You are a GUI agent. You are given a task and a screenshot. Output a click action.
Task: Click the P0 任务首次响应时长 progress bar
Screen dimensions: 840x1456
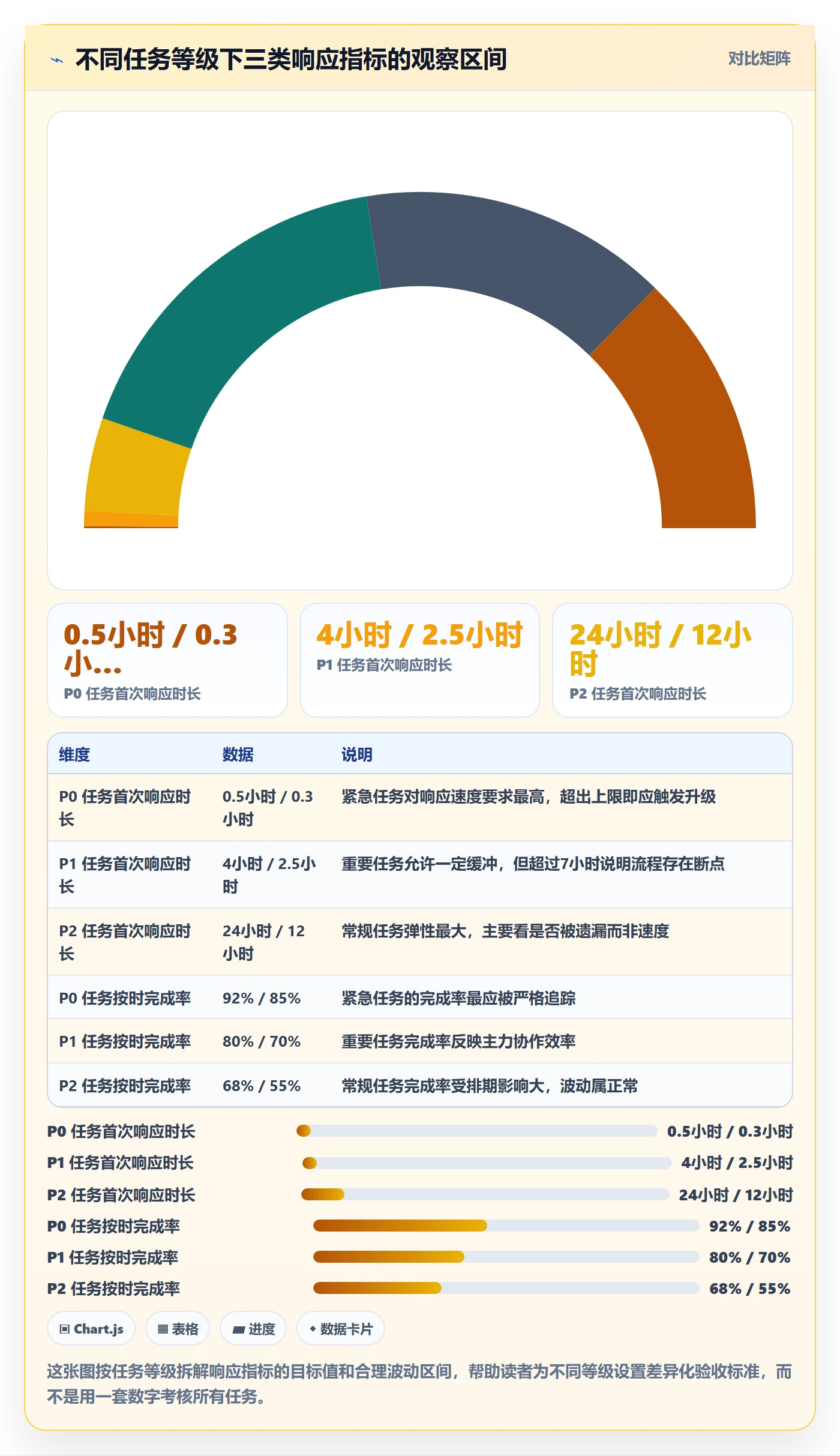(477, 1131)
